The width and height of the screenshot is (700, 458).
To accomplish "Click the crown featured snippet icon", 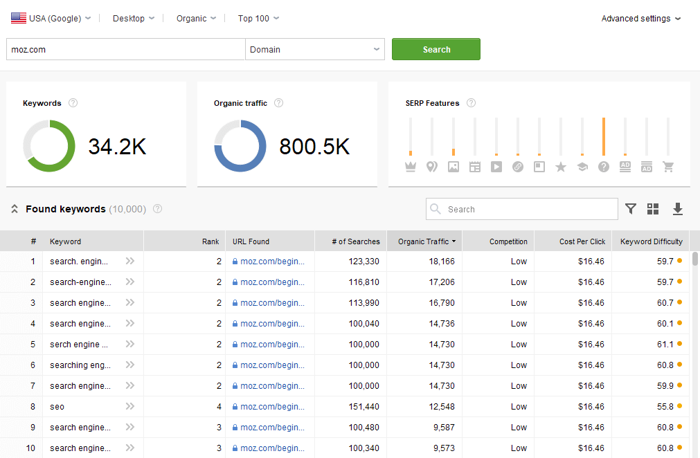I will pyautogui.click(x=410, y=167).
